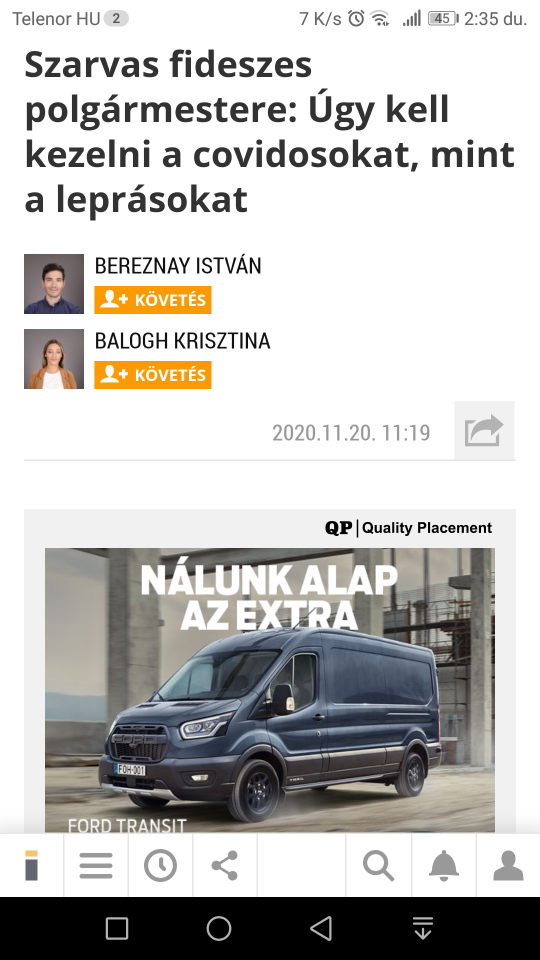Open the latest news clock icon
Image resolution: width=540 pixels, height=960 pixels.
(x=160, y=866)
